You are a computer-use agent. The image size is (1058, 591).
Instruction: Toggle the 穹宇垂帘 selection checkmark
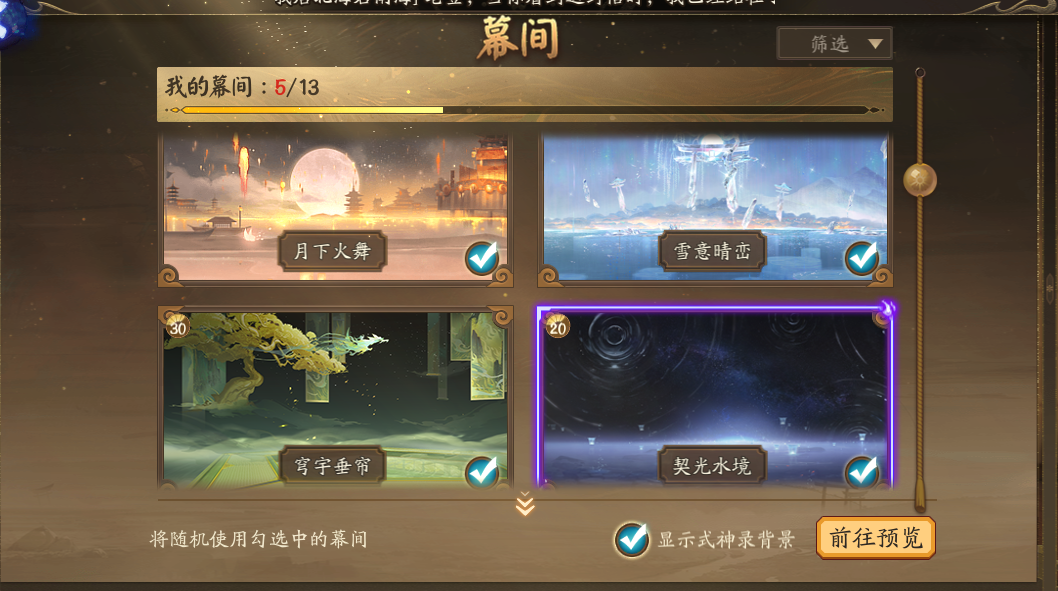point(482,472)
